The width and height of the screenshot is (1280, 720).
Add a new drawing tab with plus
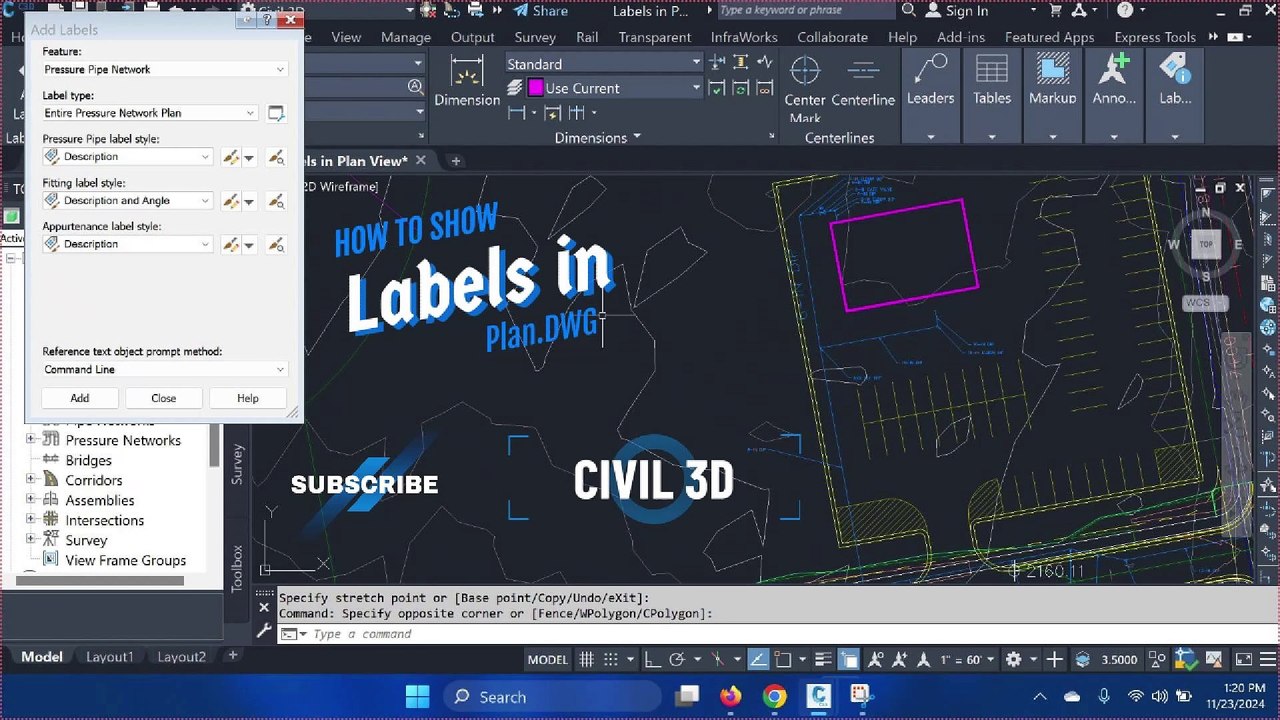(x=455, y=160)
